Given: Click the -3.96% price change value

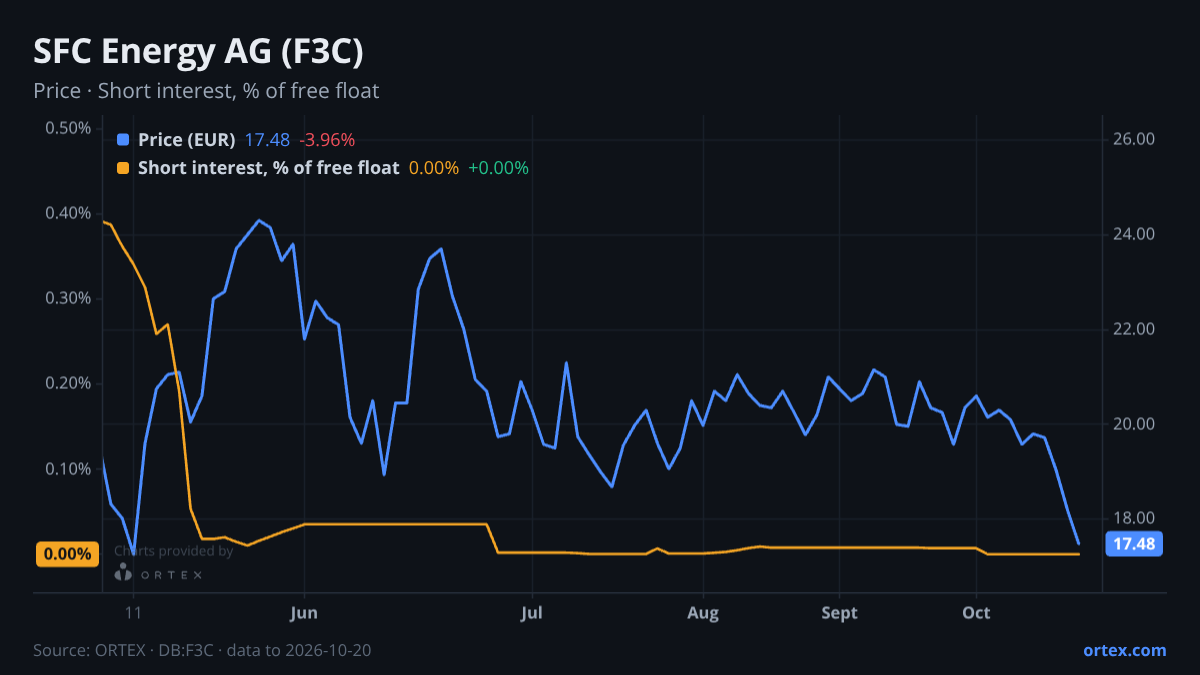Looking at the screenshot, I should 327,140.
